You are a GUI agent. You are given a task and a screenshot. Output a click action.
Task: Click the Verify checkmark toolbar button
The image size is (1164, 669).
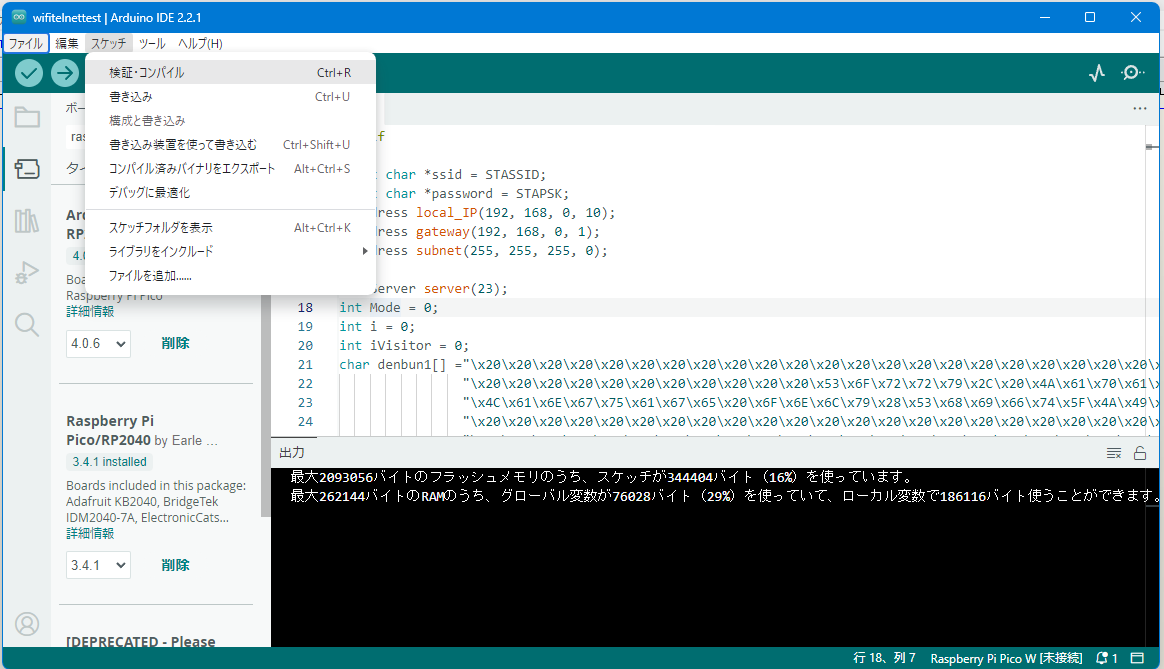point(29,73)
